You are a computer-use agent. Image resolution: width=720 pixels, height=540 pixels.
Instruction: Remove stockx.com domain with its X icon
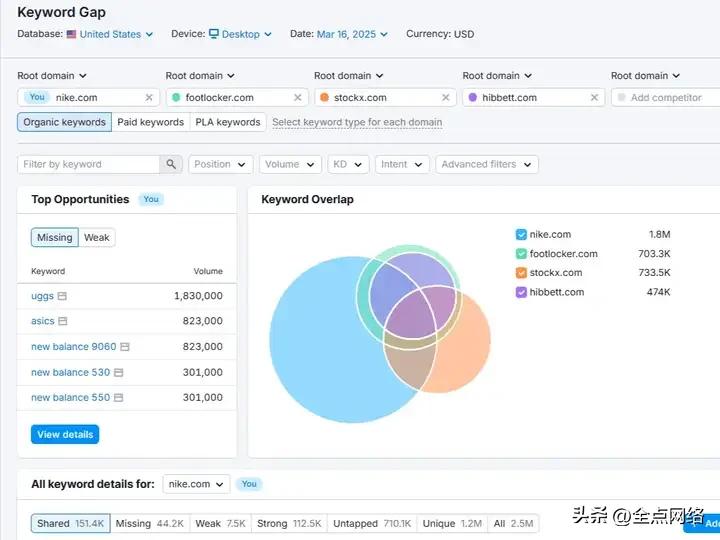(x=445, y=98)
